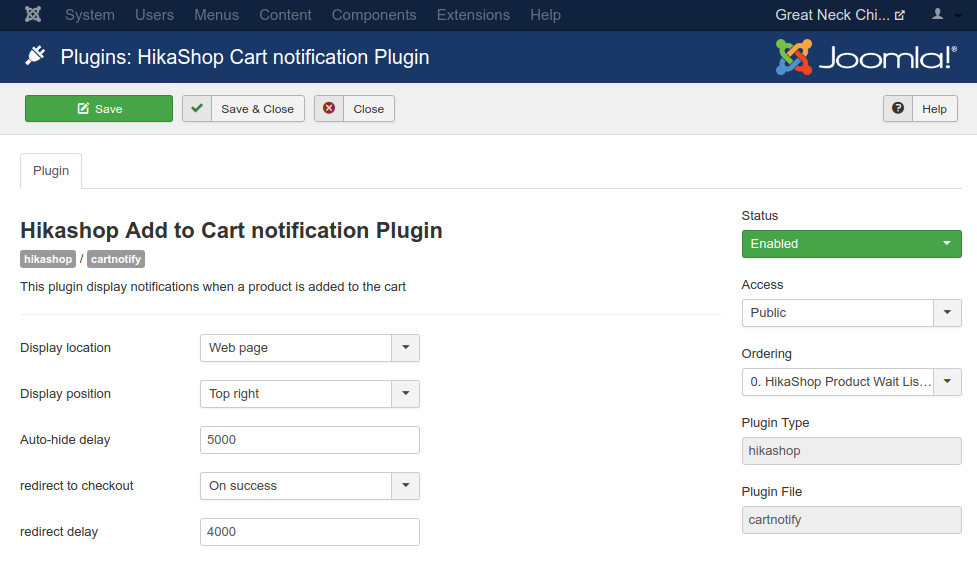Viewport: 977px width, 567px height.
Task: Open the Great Neck site preview link
Action: click(840, 15)
